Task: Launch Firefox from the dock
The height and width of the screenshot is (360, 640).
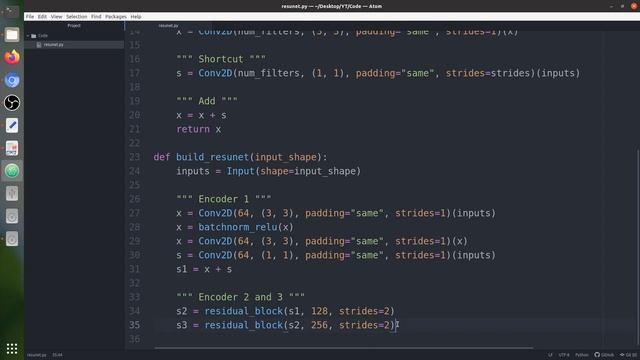Action: 12,57
